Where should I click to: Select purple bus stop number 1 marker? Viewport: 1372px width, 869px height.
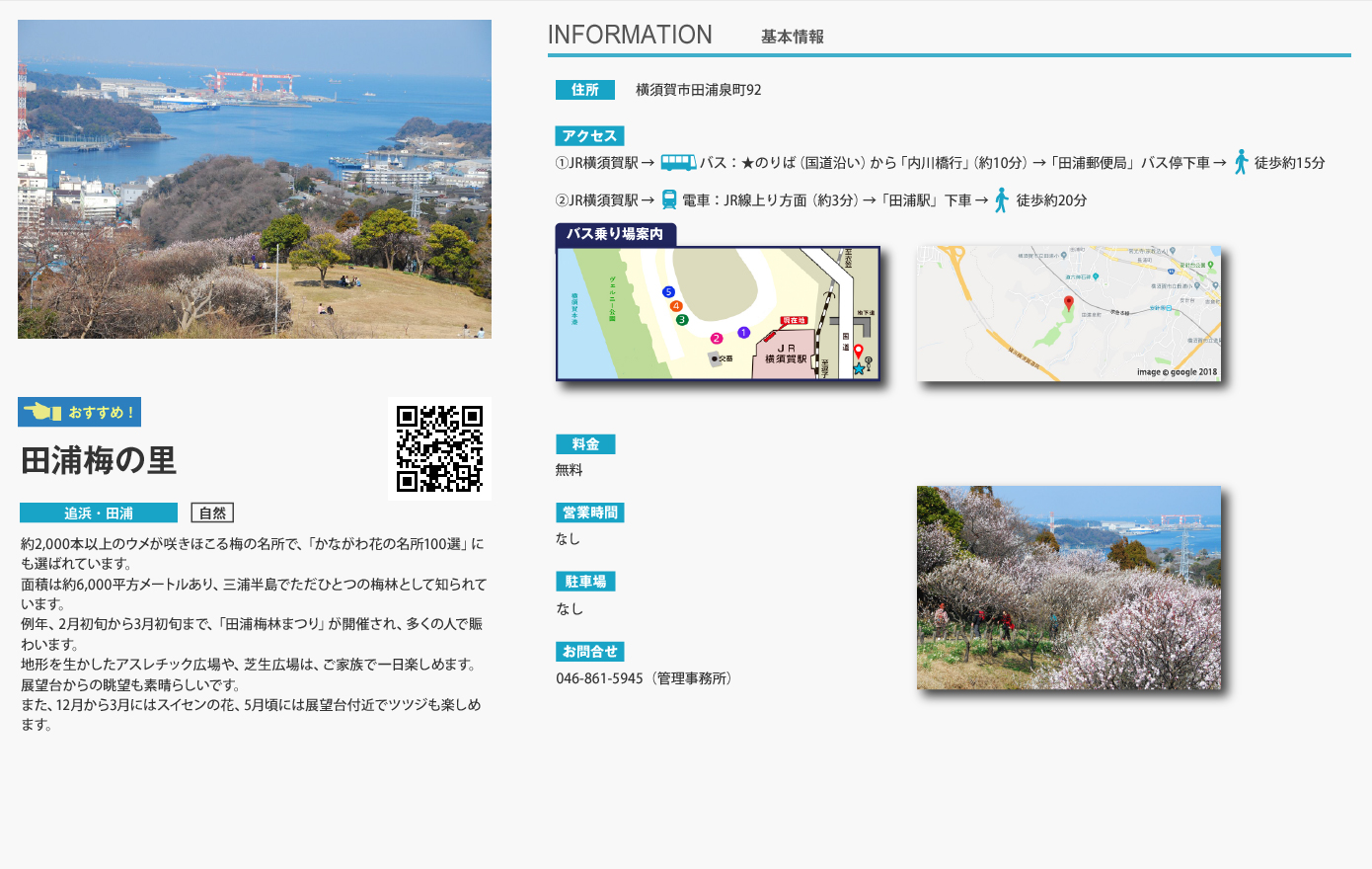[743, 333]
